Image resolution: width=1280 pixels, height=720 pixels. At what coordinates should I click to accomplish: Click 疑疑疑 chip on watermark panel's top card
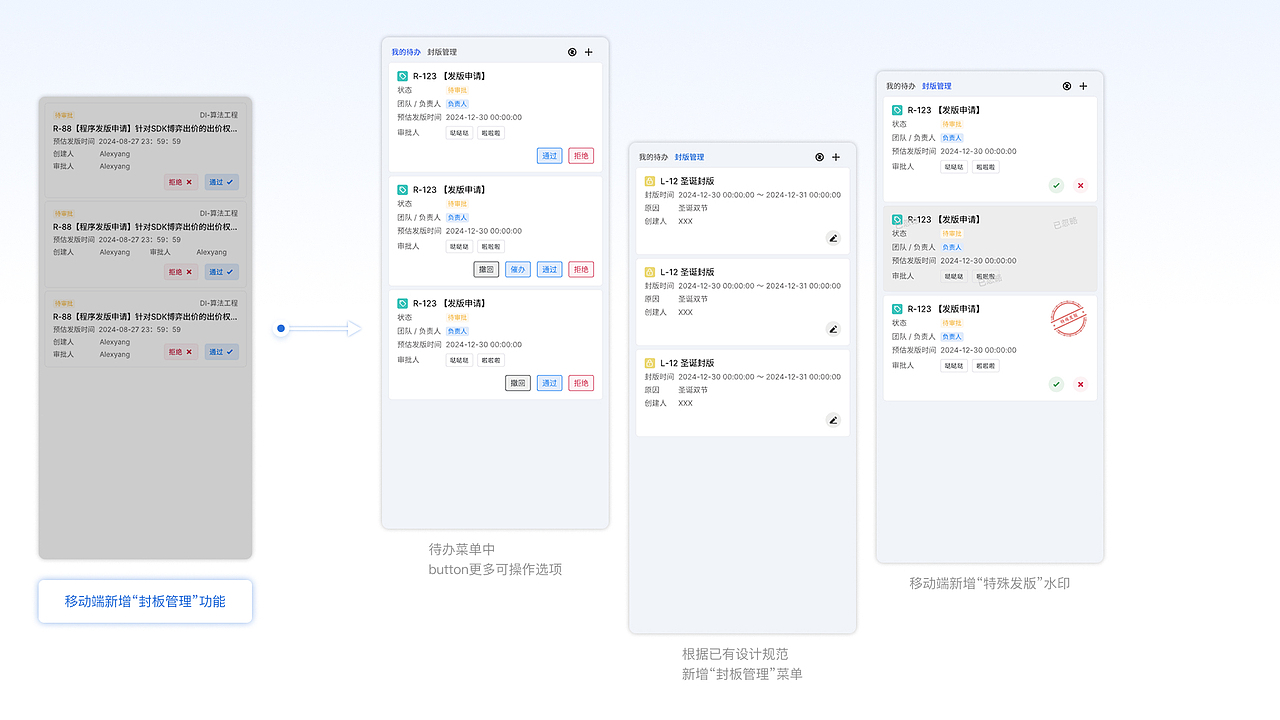pos(954,167)
